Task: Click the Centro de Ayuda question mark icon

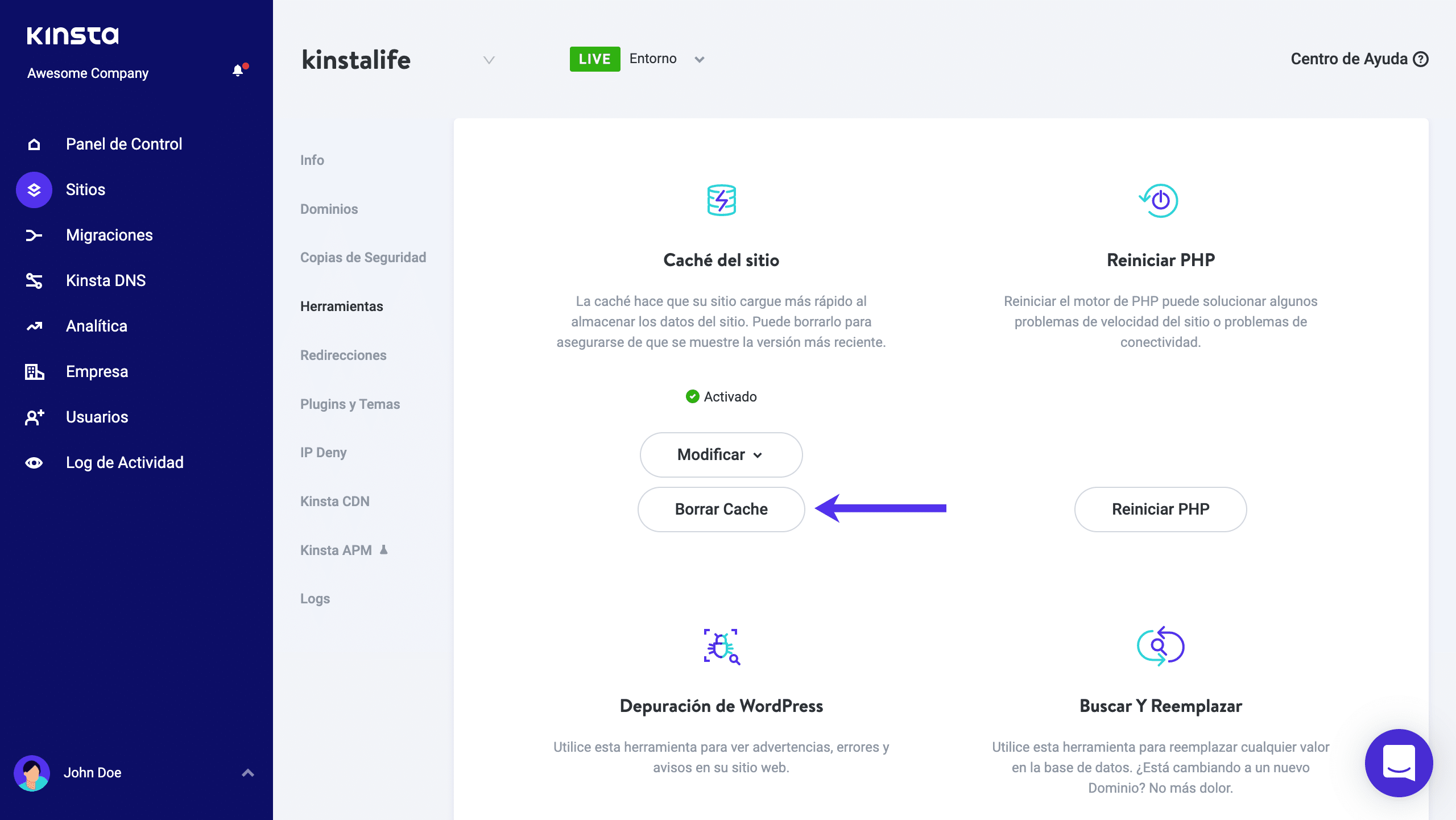Action: coord(1421,59)
